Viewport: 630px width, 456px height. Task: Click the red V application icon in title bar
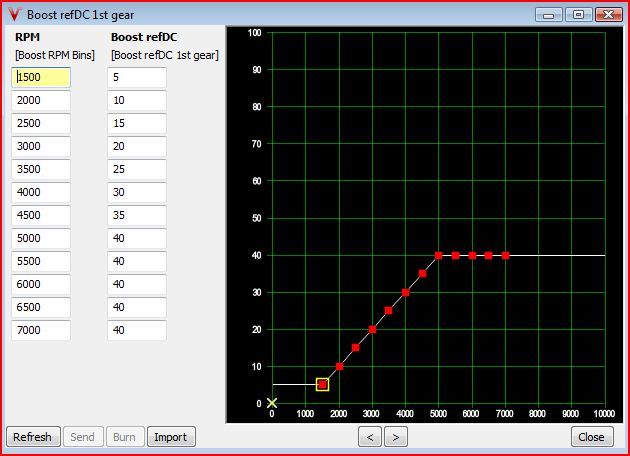point(14,14)
